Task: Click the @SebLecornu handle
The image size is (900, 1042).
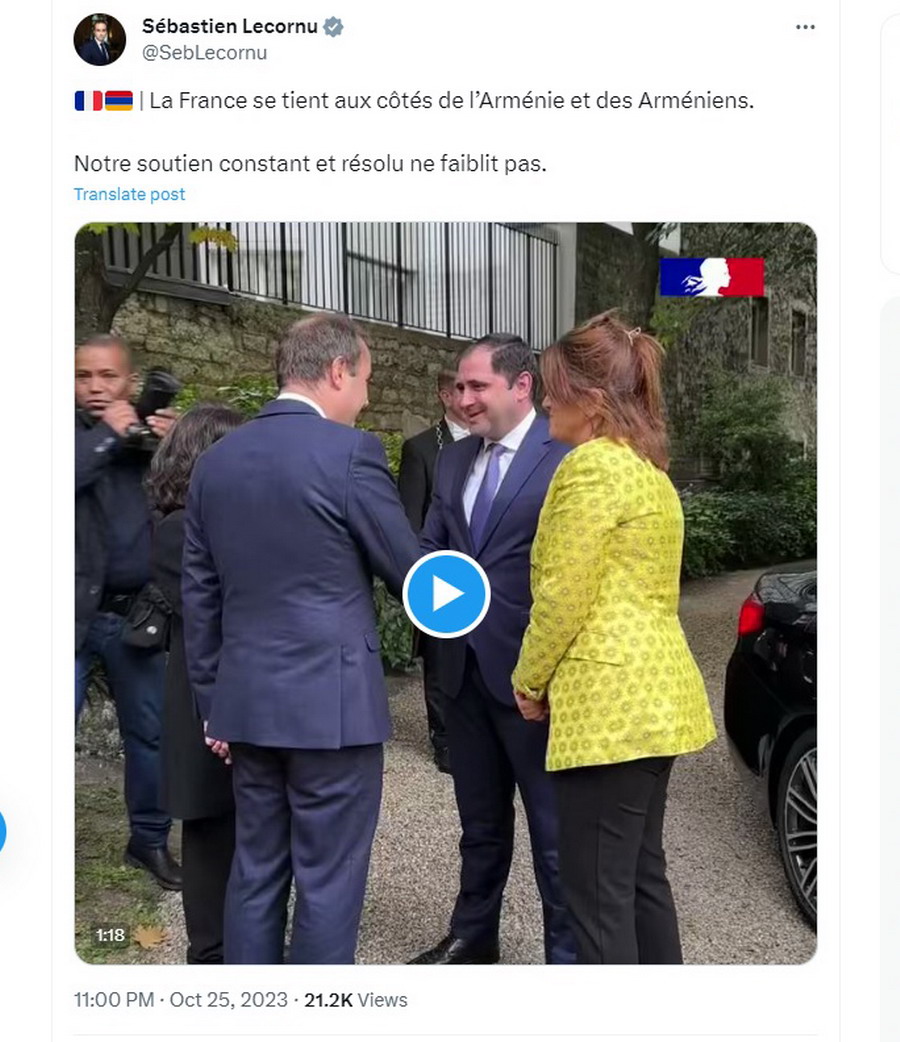Action: click(205, 52)
